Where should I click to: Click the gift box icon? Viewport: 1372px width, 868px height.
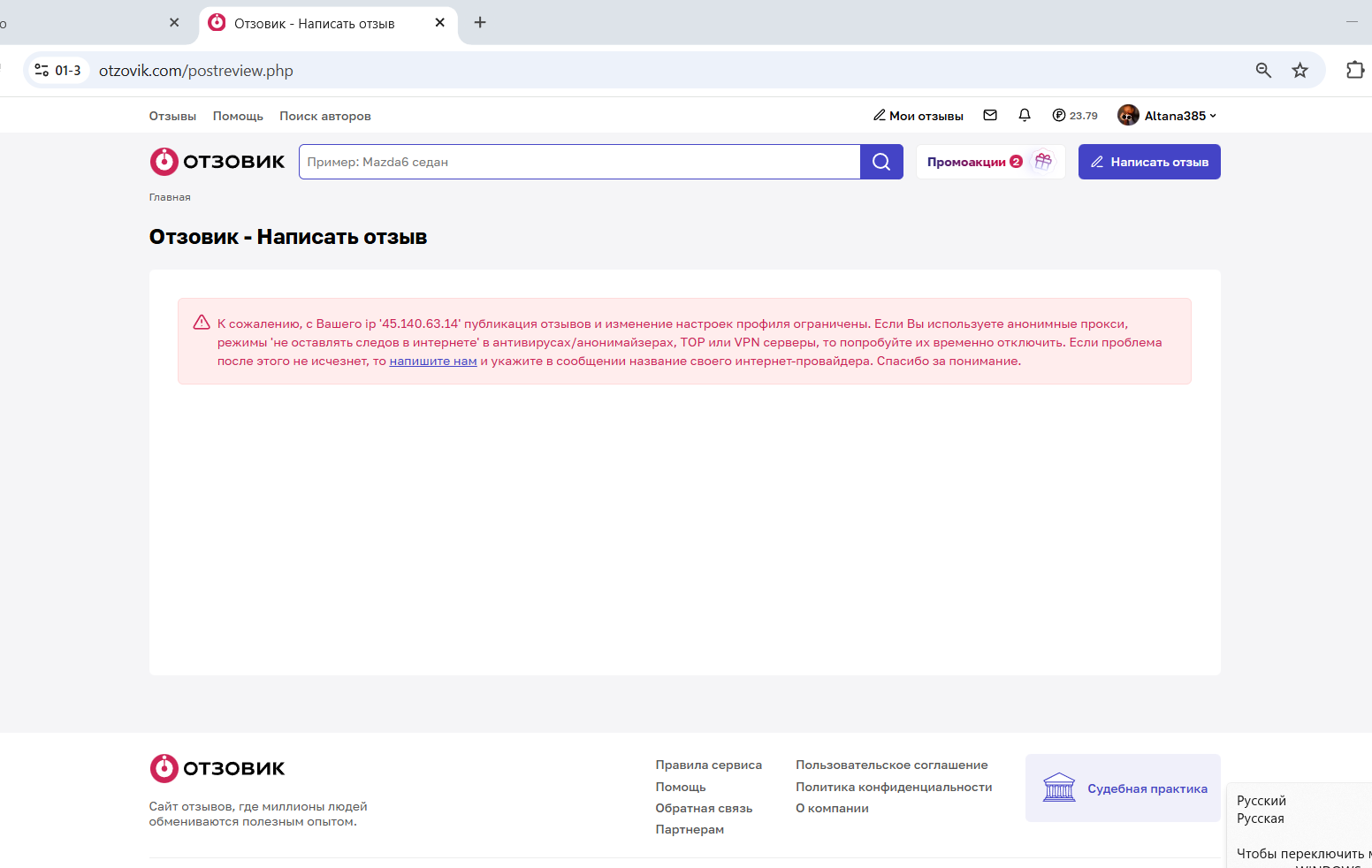pos(1043,161)
